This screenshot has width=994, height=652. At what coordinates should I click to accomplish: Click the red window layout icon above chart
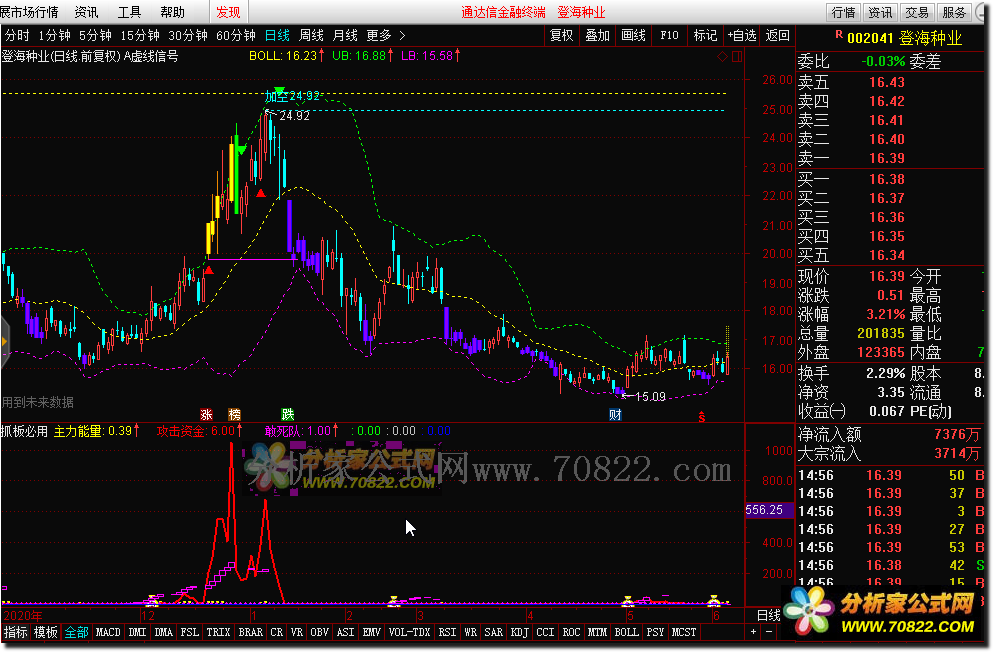[x=737, y=56]
